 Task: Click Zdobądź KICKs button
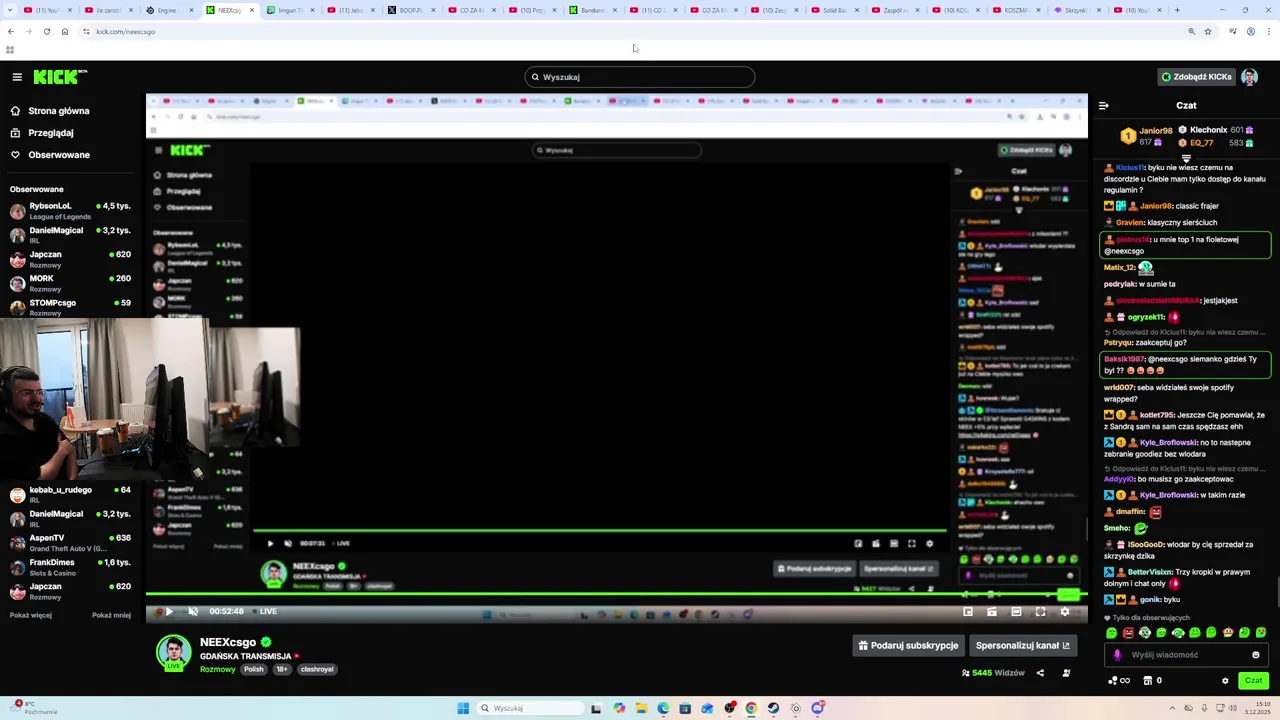pos(1196,77)
